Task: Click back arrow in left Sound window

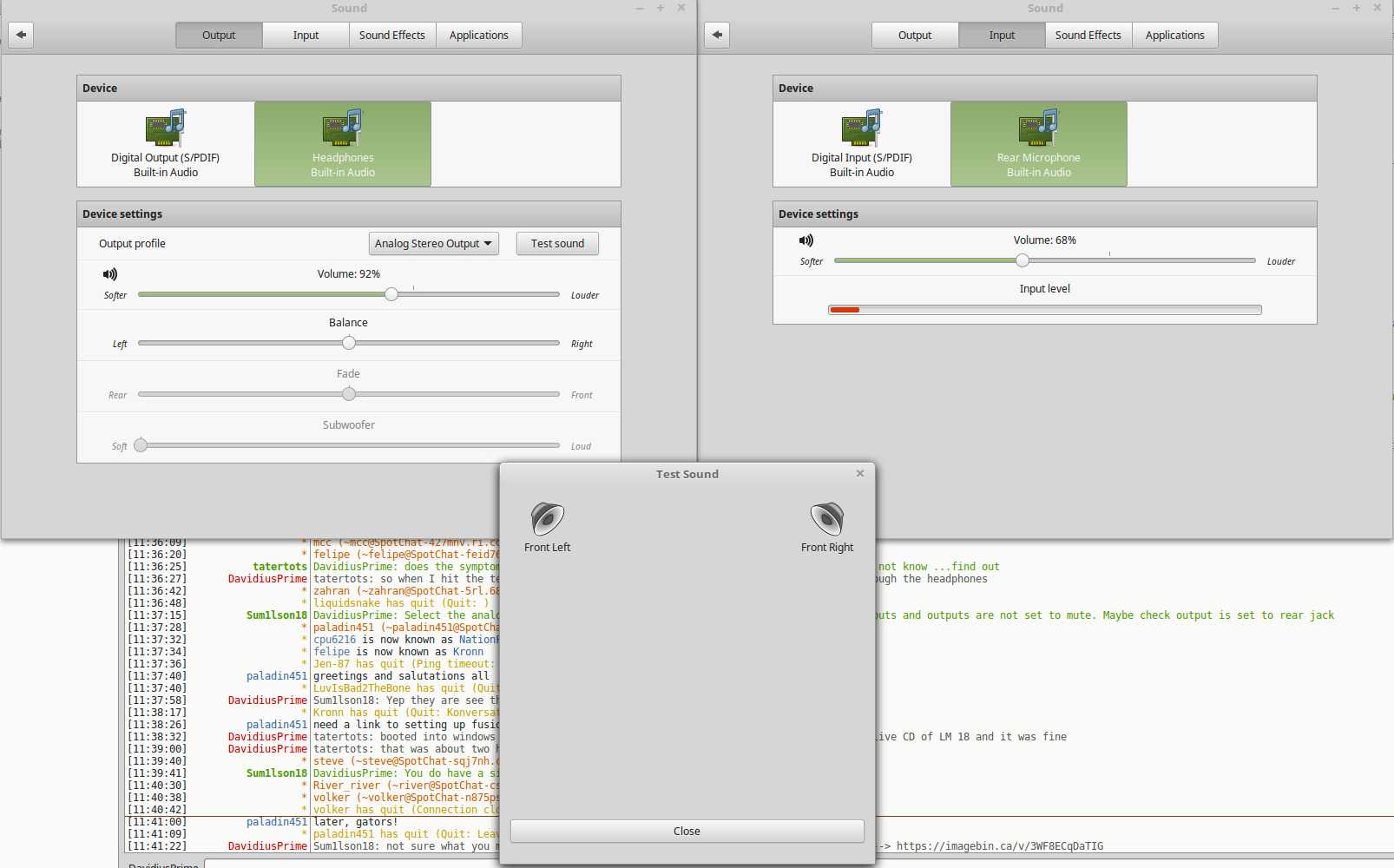Action: (21, 35)
